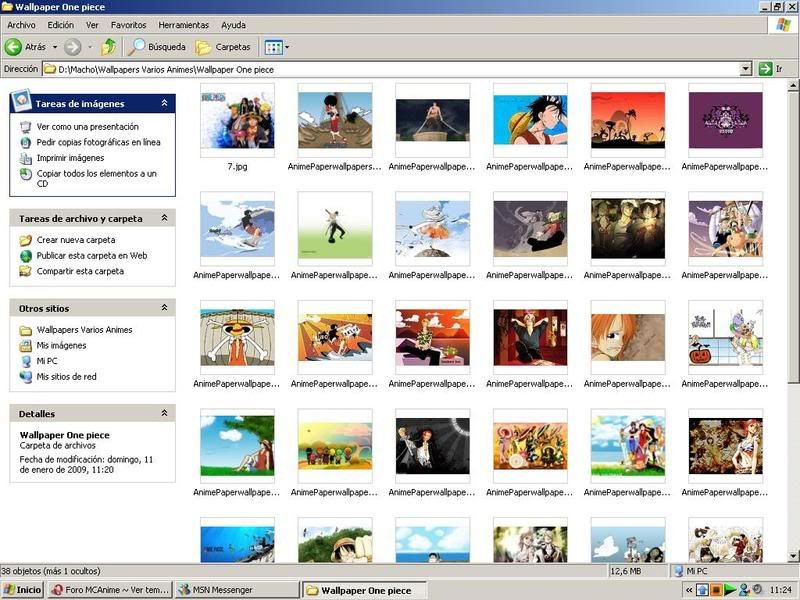Viewport: 800px width, 600px height.
Task: Click the '12,6 MB' status bar size
Action: (626, 571)
